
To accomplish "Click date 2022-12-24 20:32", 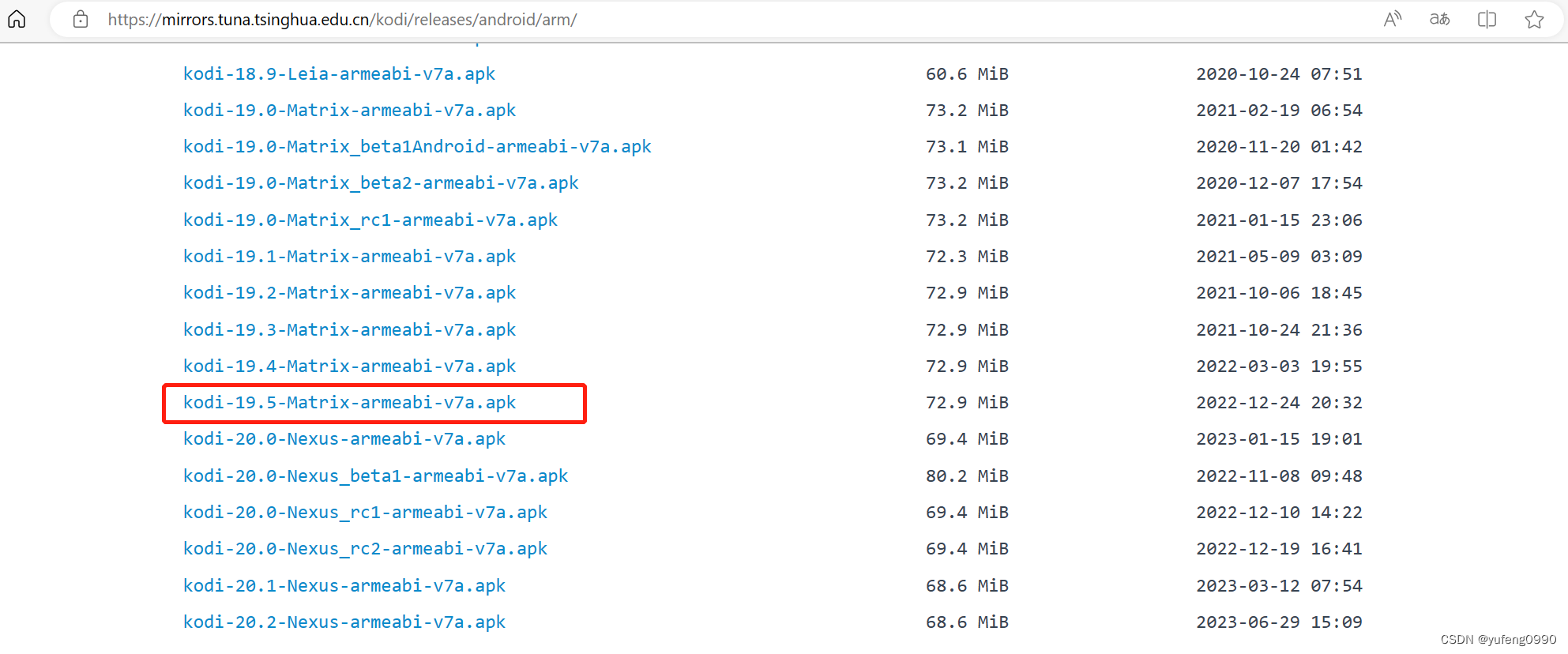I will (x=1279, y=402).
